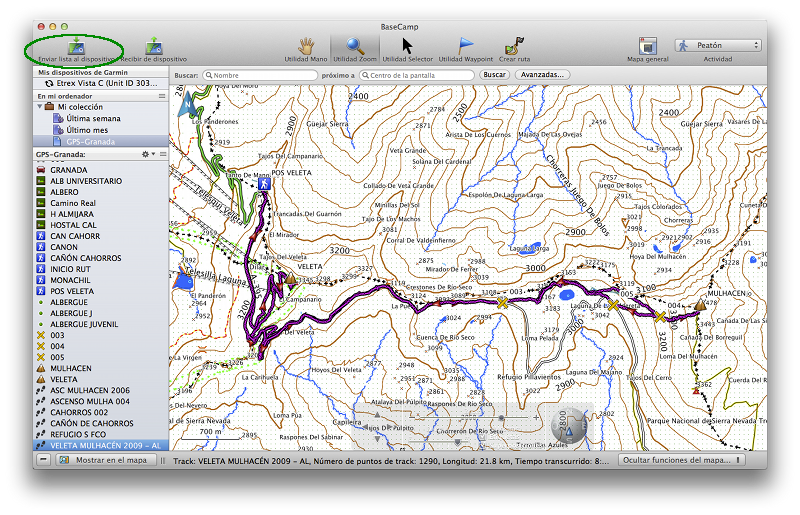Select waypoint 003 in the sidebar list

pyautogui.click(x=101, y=335)
